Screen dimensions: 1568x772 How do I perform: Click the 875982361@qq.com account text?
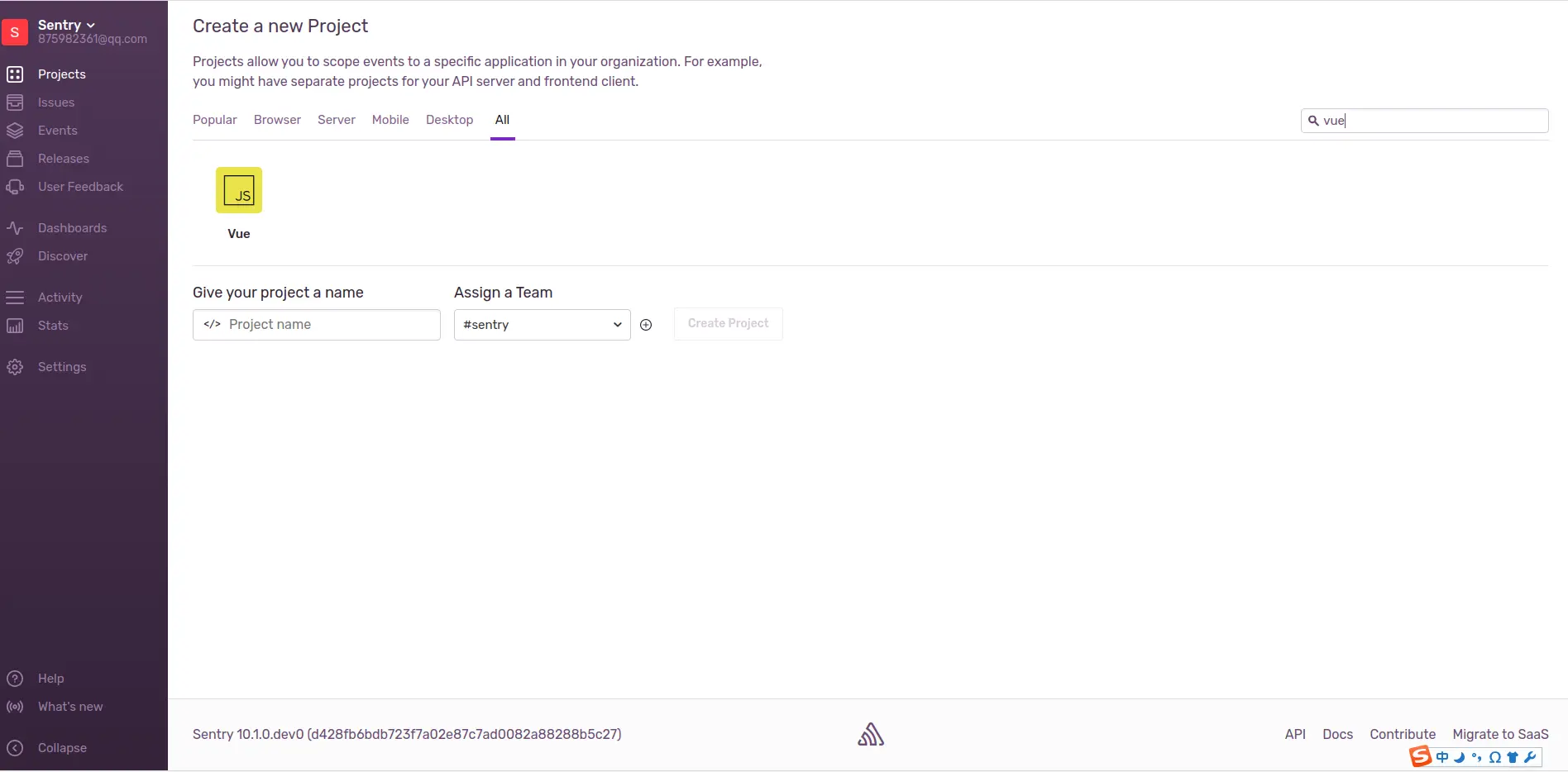(x=93, y=39)
